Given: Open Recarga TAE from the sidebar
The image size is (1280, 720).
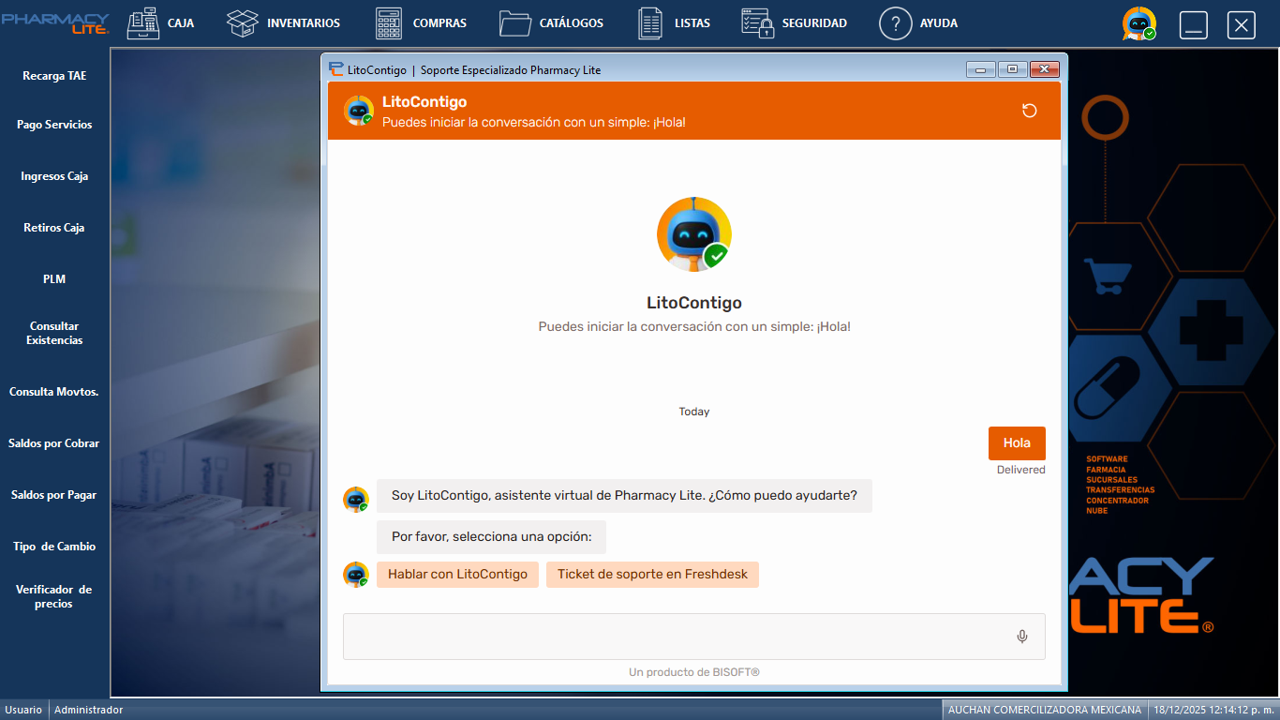Looking at the screenshot, I should (54, 76).
